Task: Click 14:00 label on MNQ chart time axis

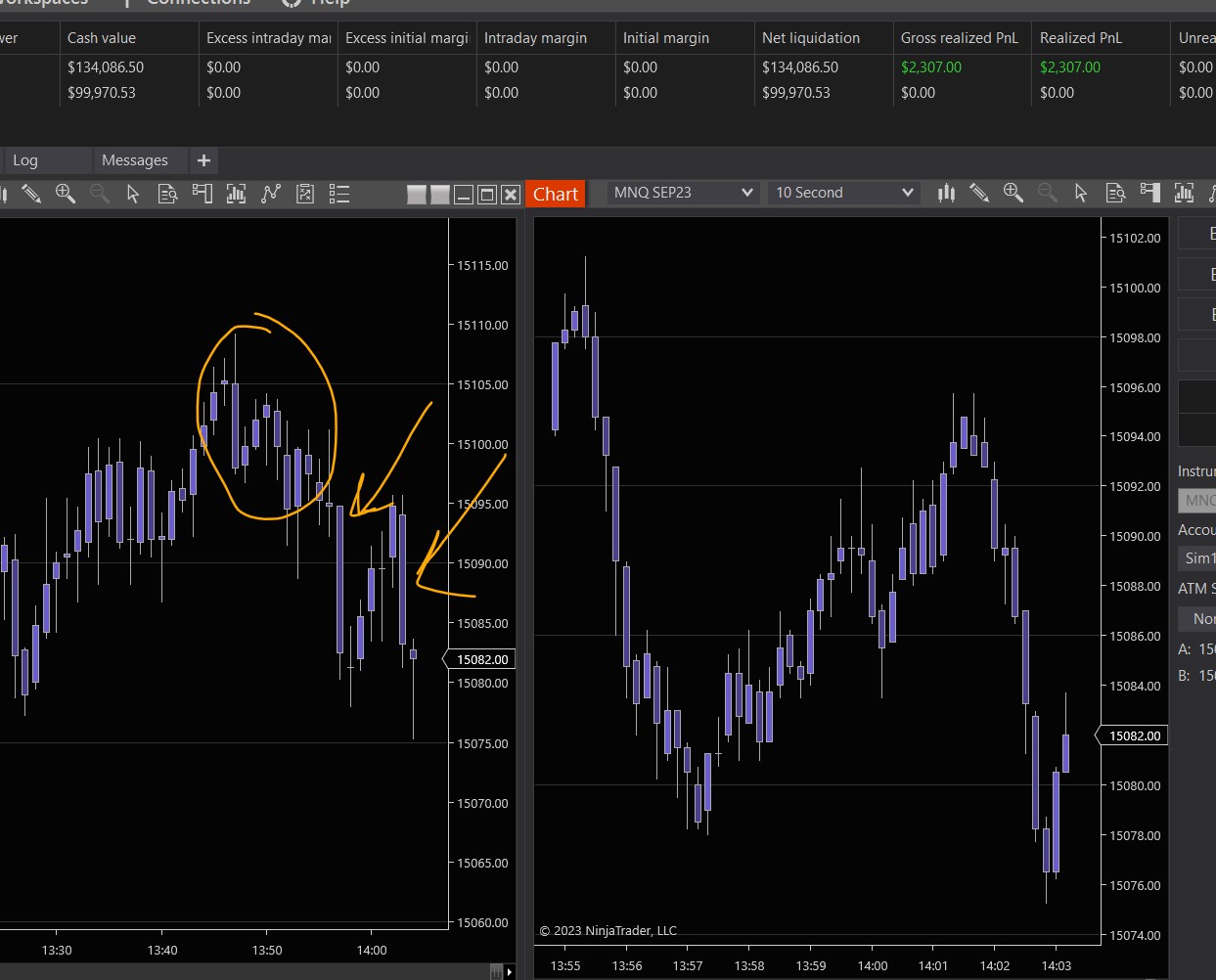Action: click(x=873, y=966)
